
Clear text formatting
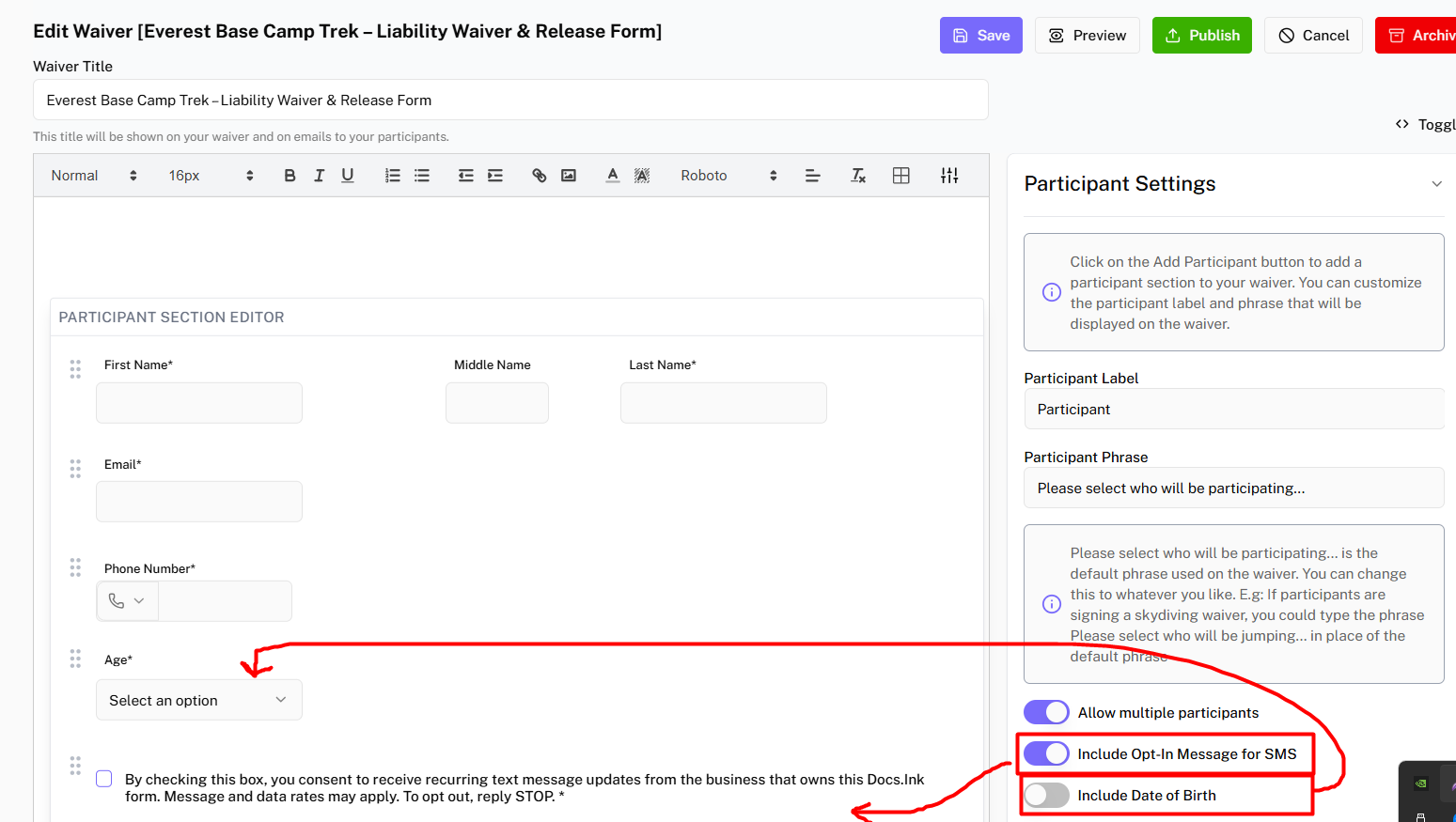[x=858, y=176]
